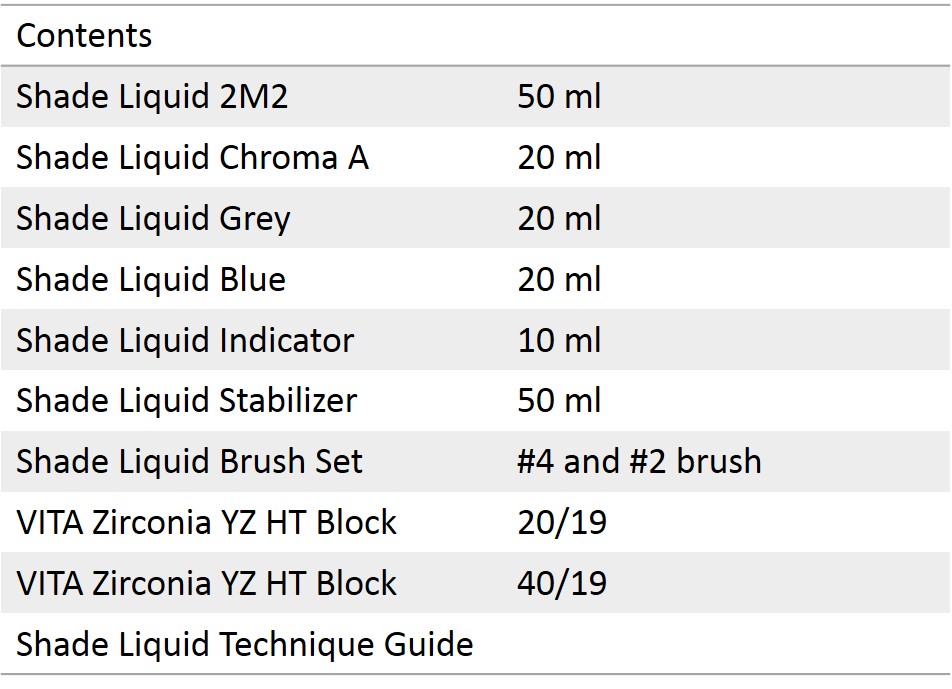
Task: Select the Shade Liquid Blue label
Action: click(x=151, y=279)
